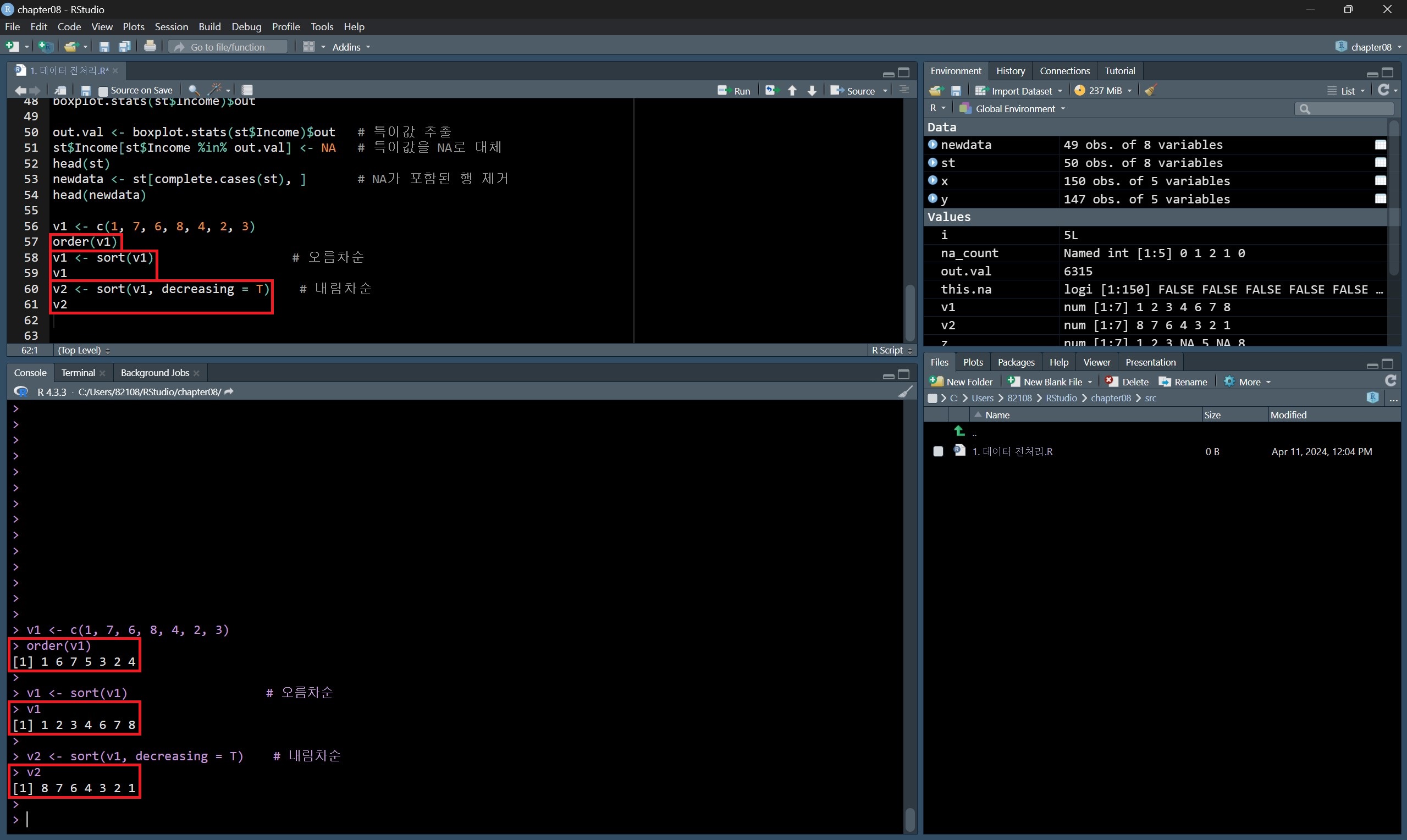Screen dimensions: 1407x840
Task: Click the Run button in the editor toolbar
Action: tap(734, 91)
